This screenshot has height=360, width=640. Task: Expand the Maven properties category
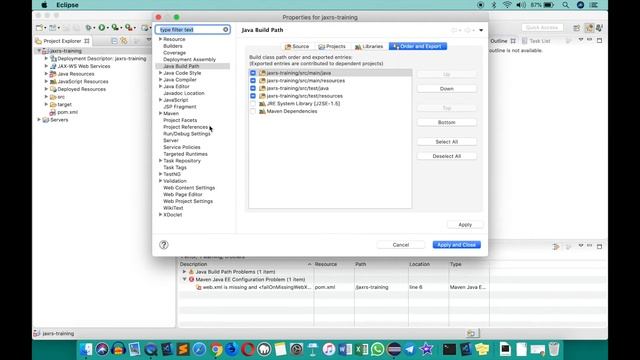(x=160, y=113)
